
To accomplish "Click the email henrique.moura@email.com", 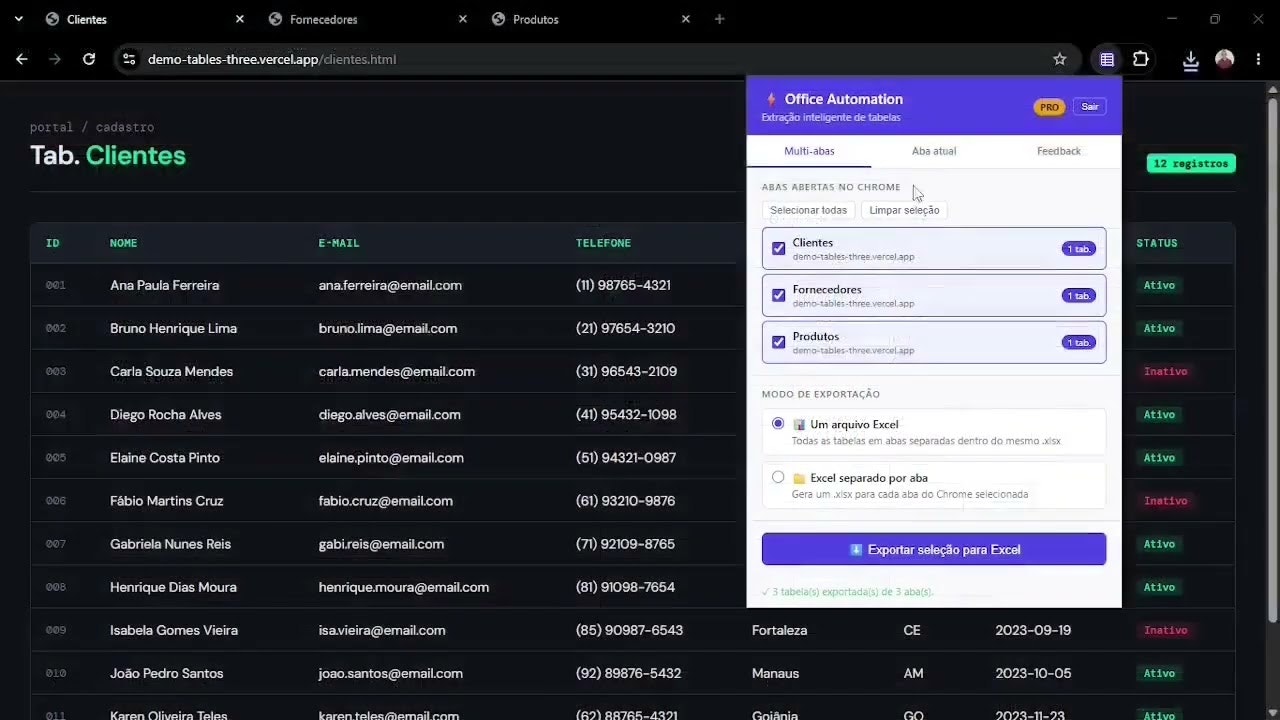I will coord(404,587).
